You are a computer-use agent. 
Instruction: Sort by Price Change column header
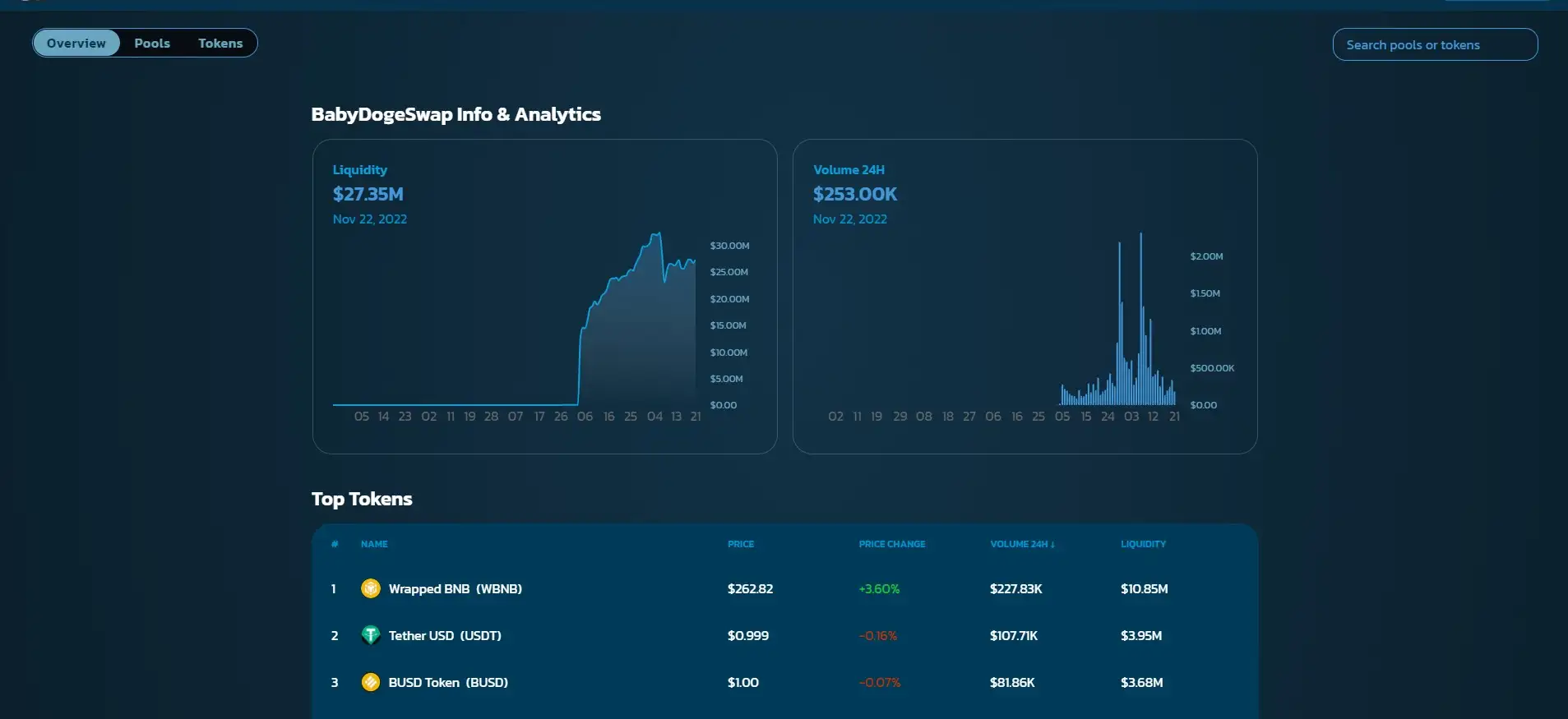click(x=891, y=544)
